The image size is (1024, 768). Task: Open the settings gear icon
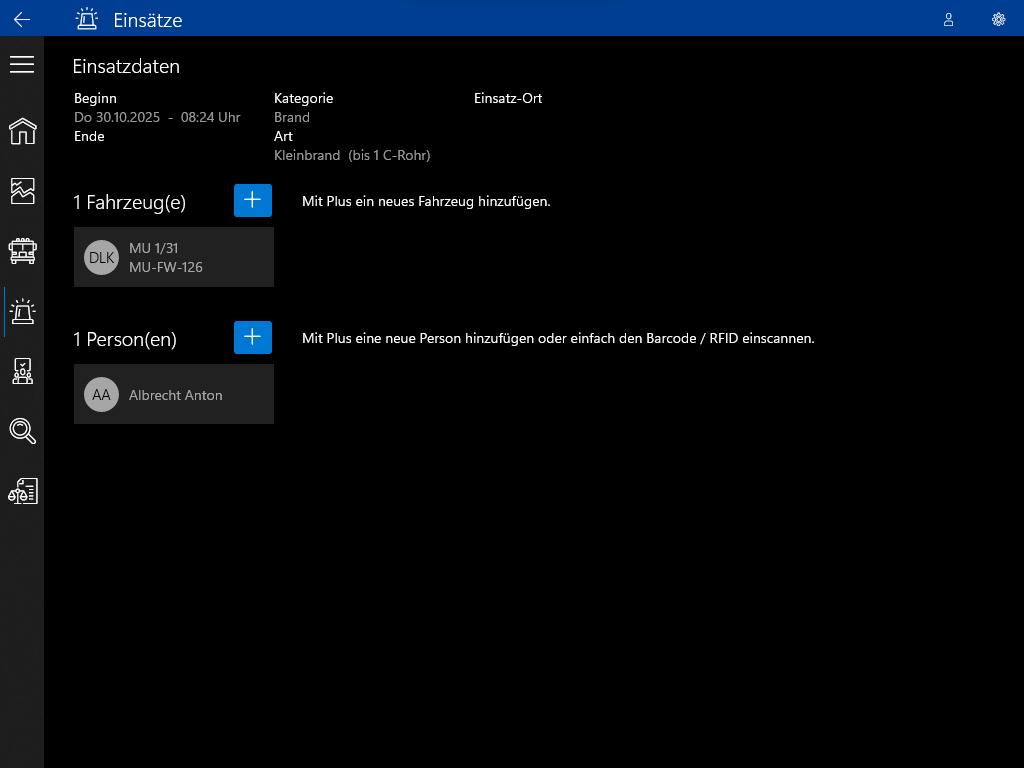point(999,20)
